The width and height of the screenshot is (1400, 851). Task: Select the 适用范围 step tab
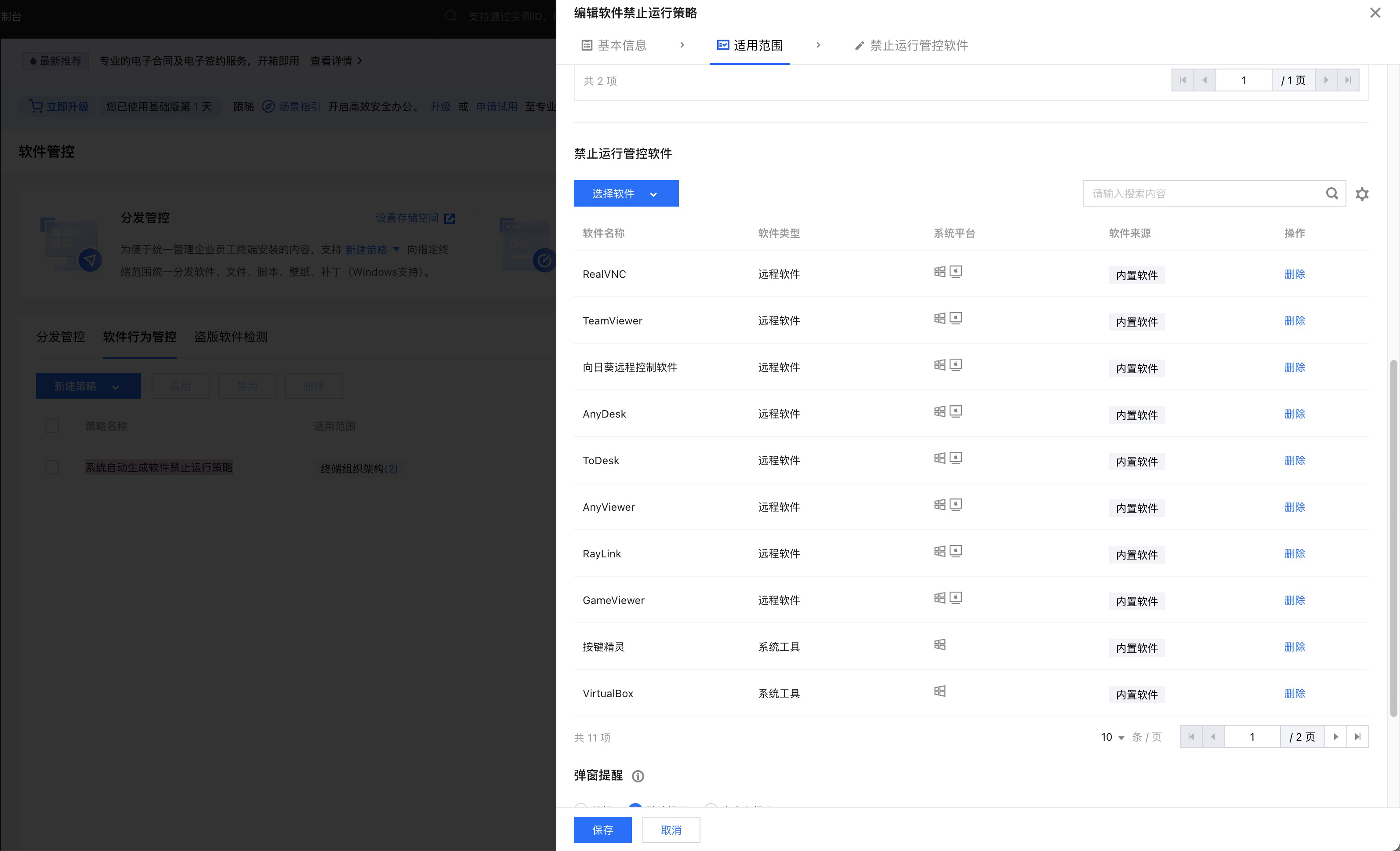750,45
